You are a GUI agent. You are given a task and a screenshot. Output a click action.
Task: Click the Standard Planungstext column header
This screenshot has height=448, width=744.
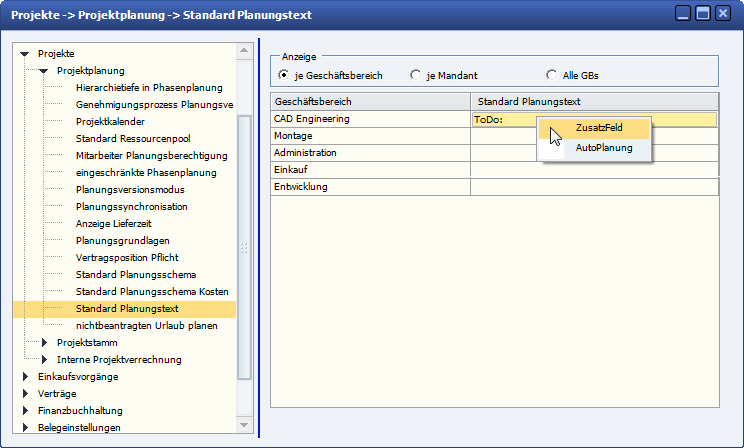(594, 102)
